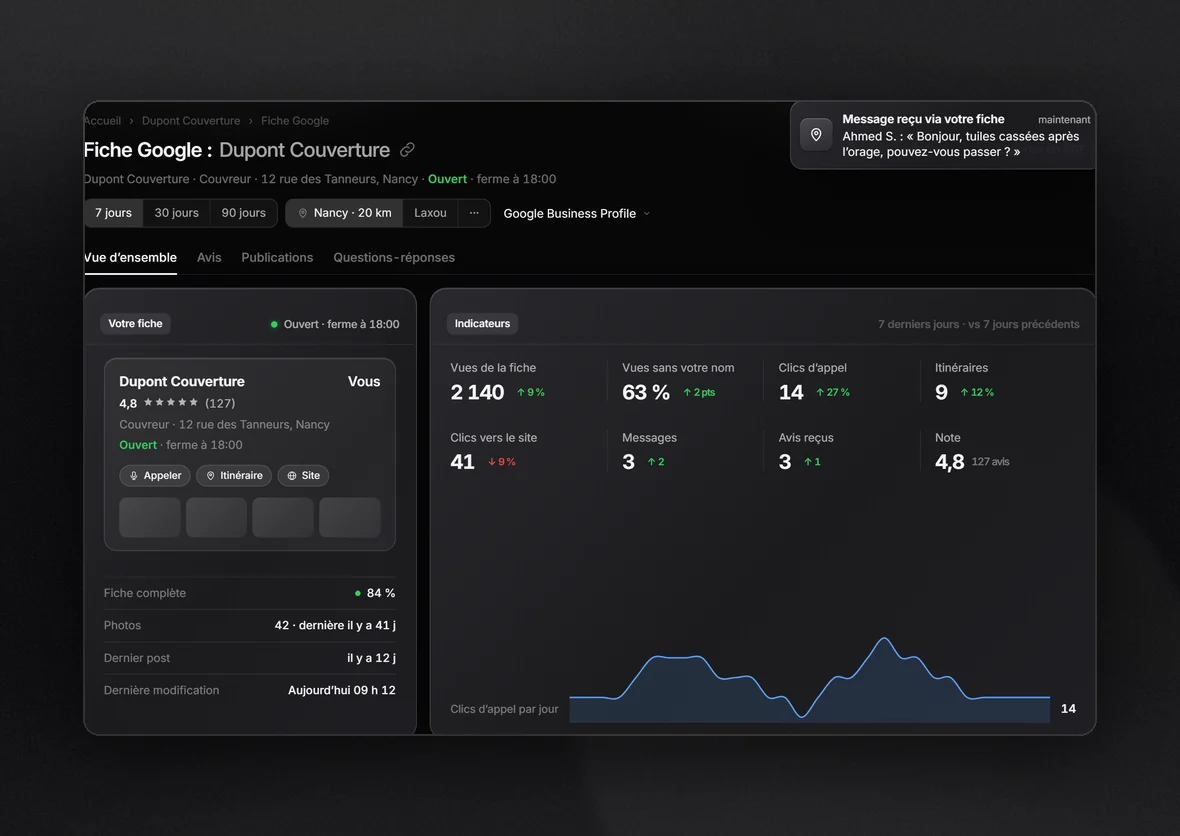This screenshot has width=1180, height=836.
Task: Open the map pin icon in message notification
Action: [x=816, y=135]
